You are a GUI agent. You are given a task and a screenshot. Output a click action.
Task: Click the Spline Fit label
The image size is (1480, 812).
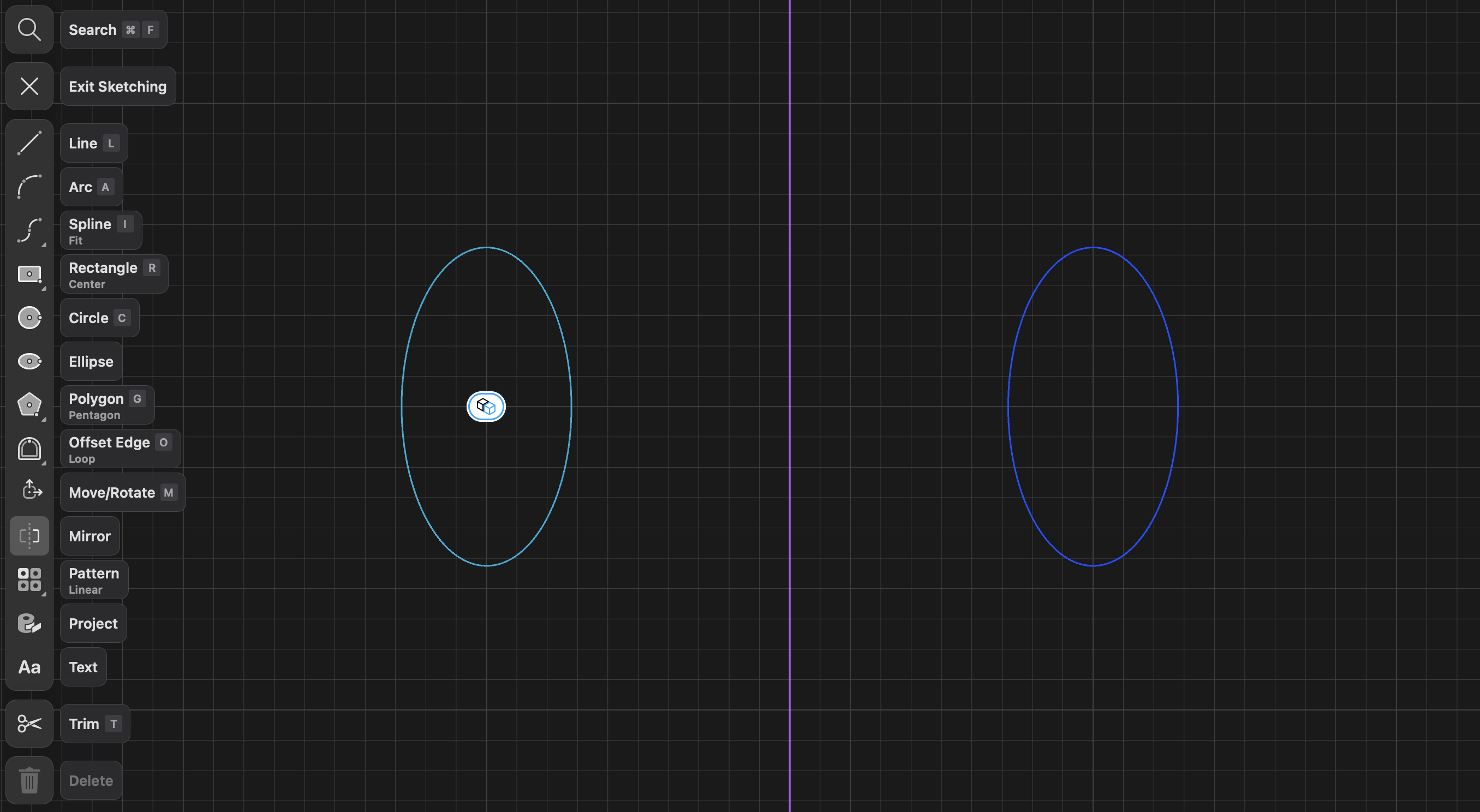(101, 230)
